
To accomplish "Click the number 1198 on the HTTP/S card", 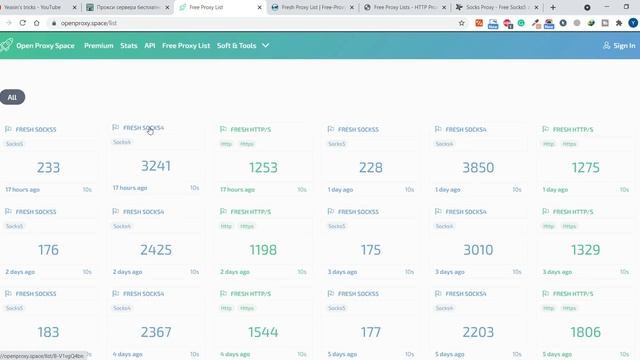I will 263,250.
